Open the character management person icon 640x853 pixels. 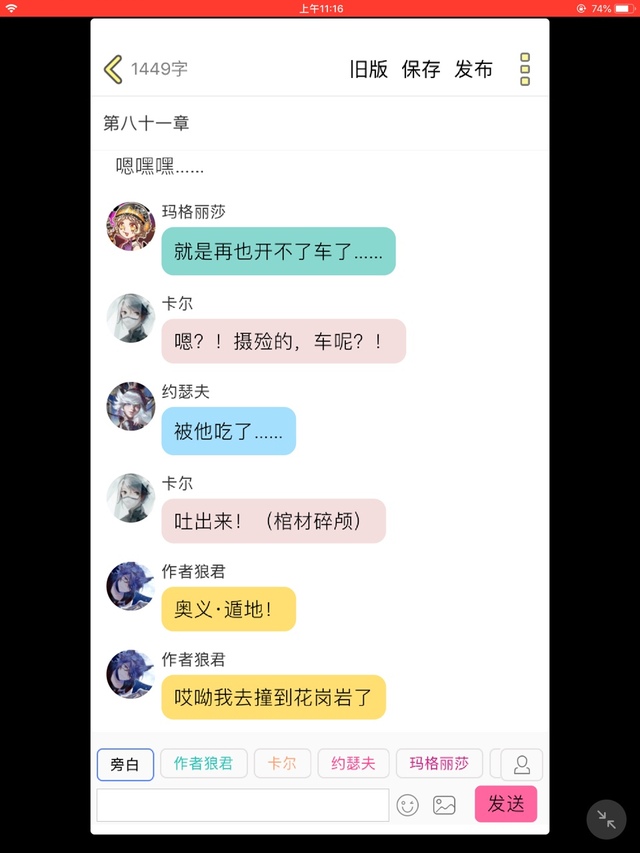click(x=521, y=764)
